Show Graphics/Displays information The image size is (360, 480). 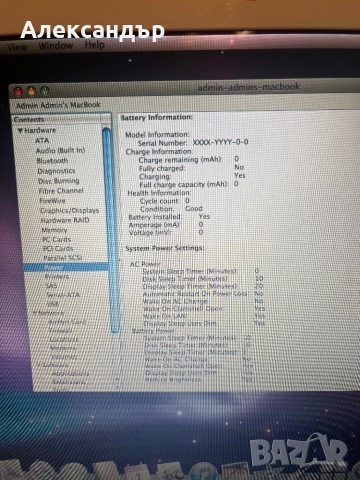click(70, 211)
